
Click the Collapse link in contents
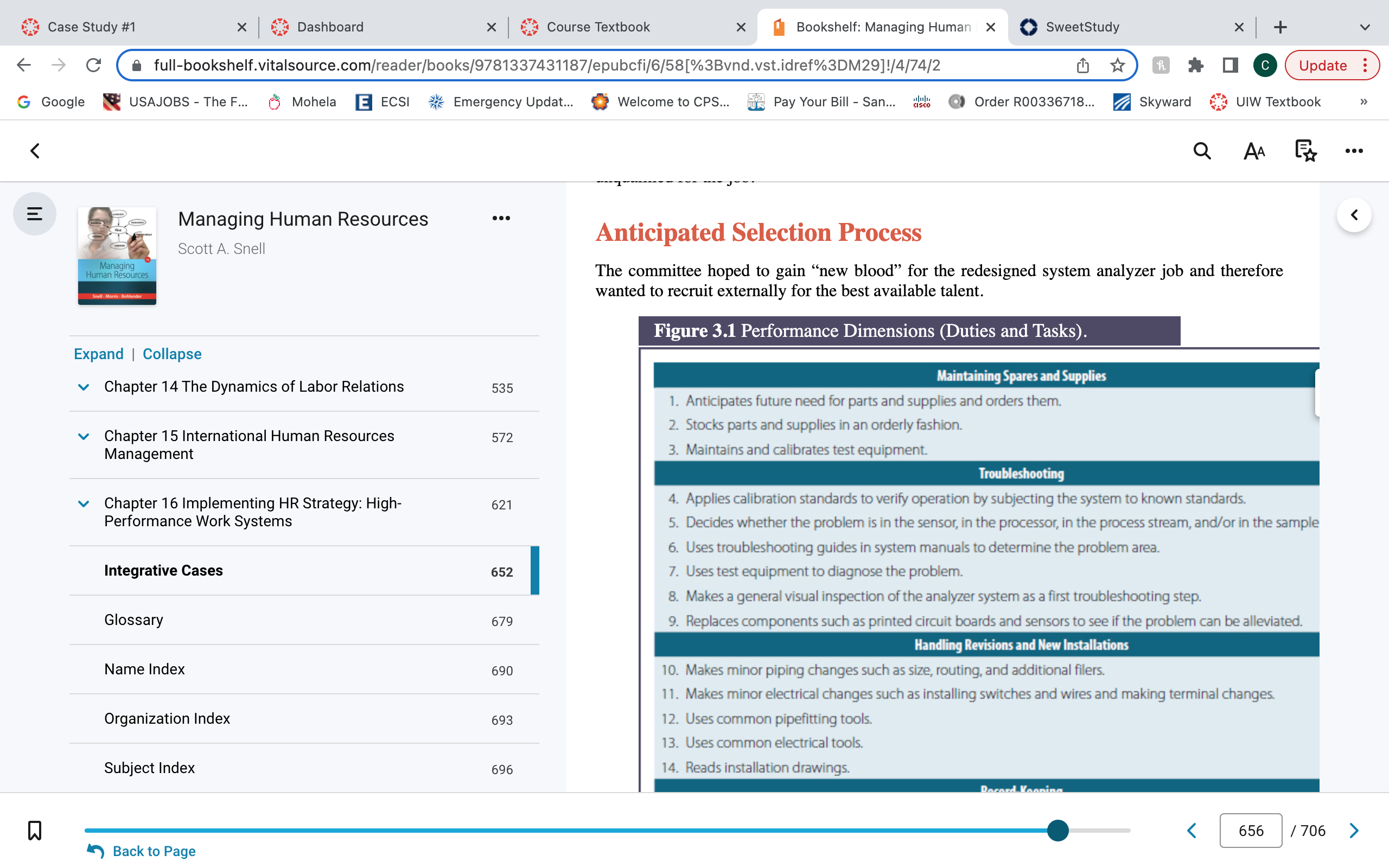pos(171,354)
